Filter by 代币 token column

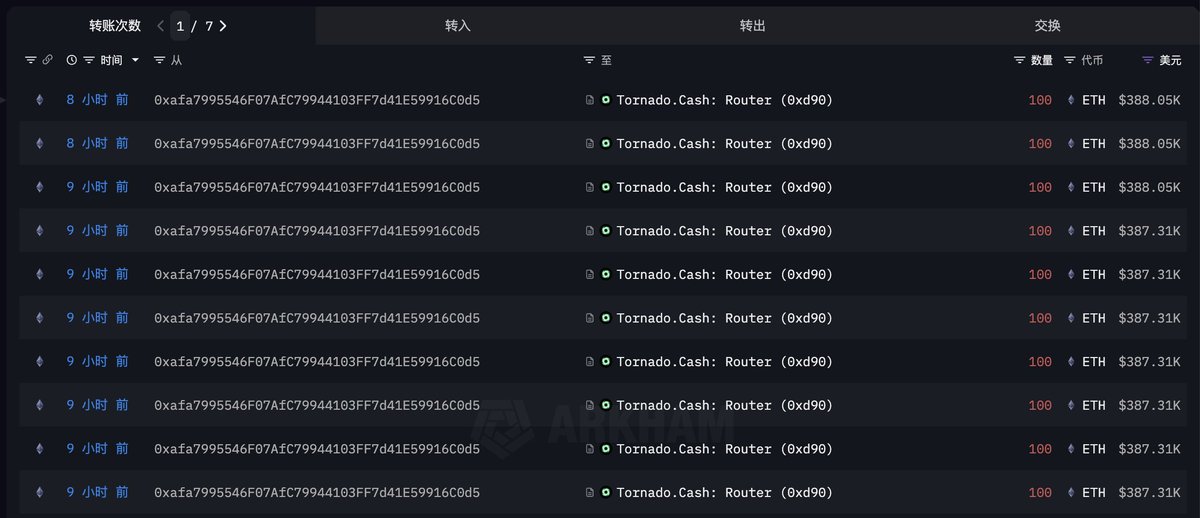click(x=1070, y=60)
